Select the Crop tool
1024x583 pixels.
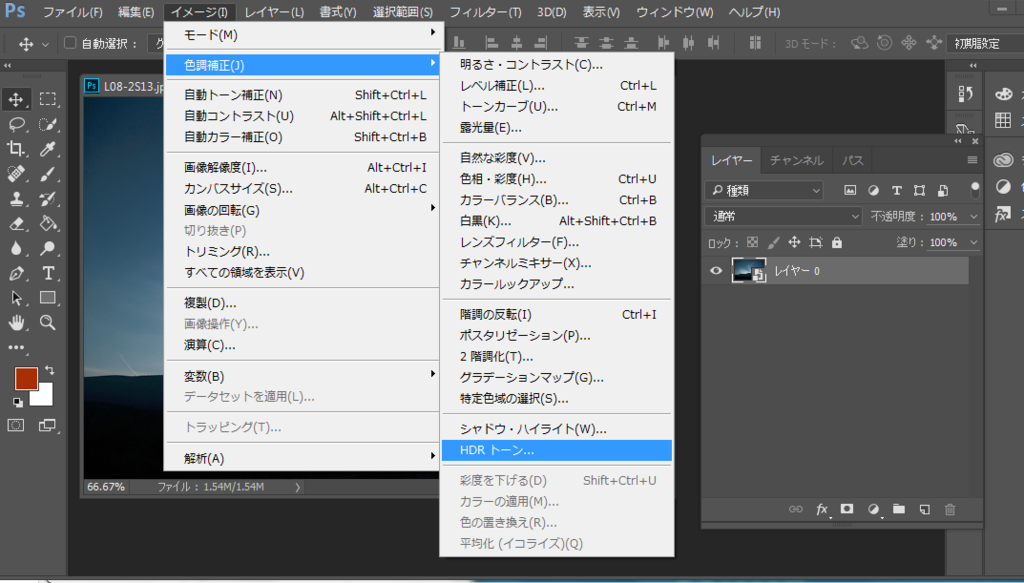[16, 149]
